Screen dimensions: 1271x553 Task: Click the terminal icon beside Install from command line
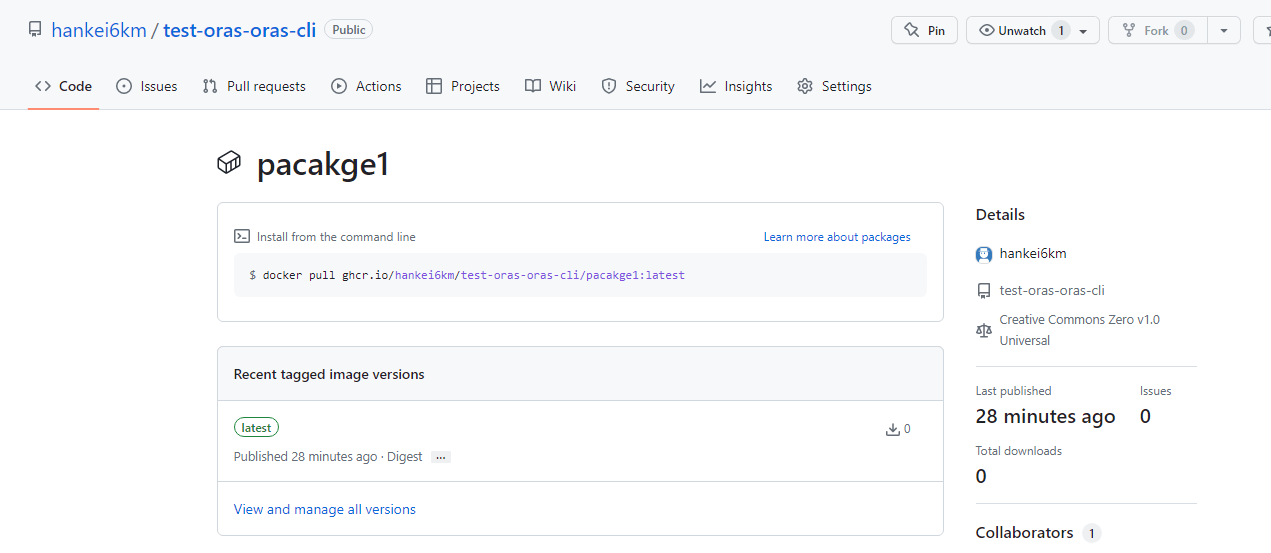[242, 237]
